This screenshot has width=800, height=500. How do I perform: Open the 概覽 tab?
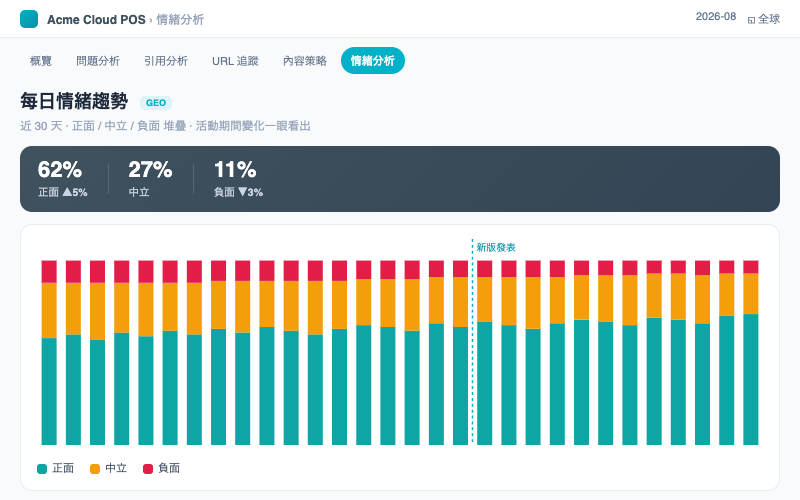tap(41, 61)
